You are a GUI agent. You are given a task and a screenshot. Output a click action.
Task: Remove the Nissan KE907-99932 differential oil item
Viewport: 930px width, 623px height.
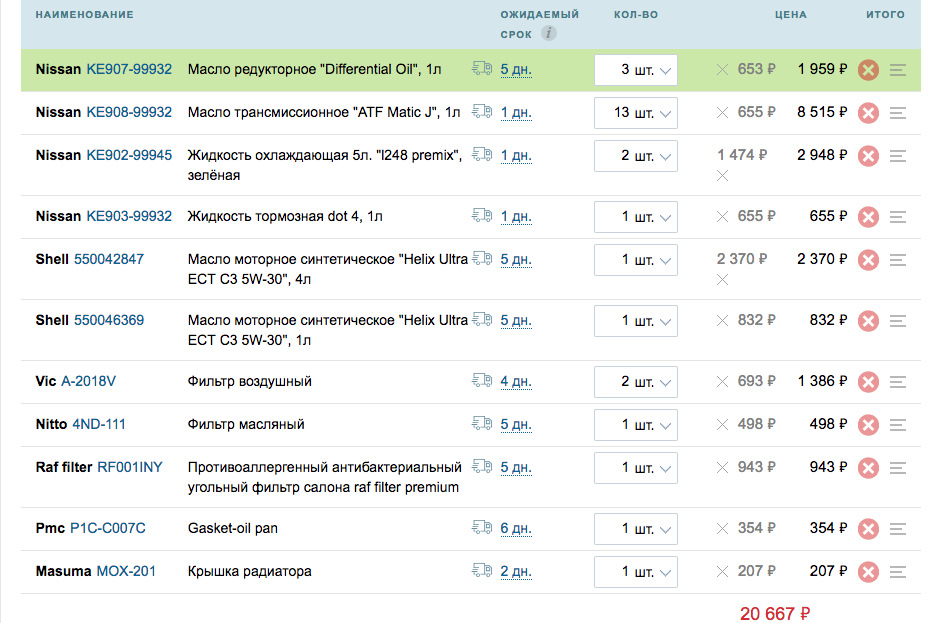pos(868,70)
